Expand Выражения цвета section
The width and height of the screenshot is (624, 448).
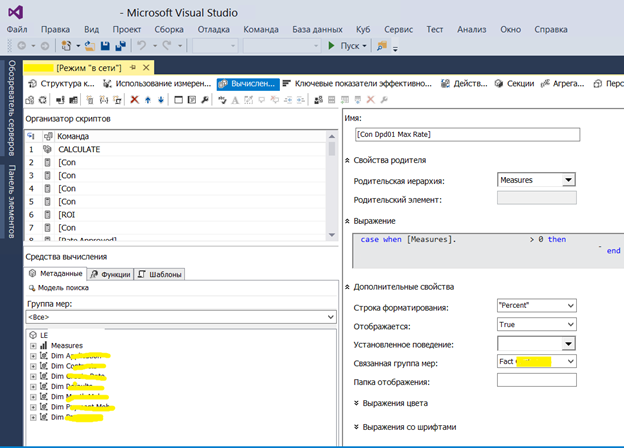coord(356,403)
